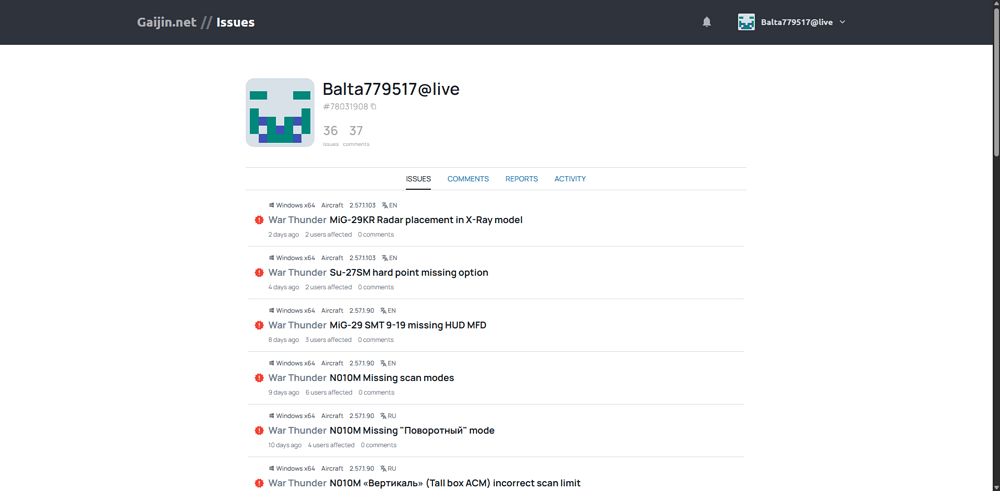Click Windows icon on MiG-29 SMT issue row
1000x491 pixels.
(272, 311)
